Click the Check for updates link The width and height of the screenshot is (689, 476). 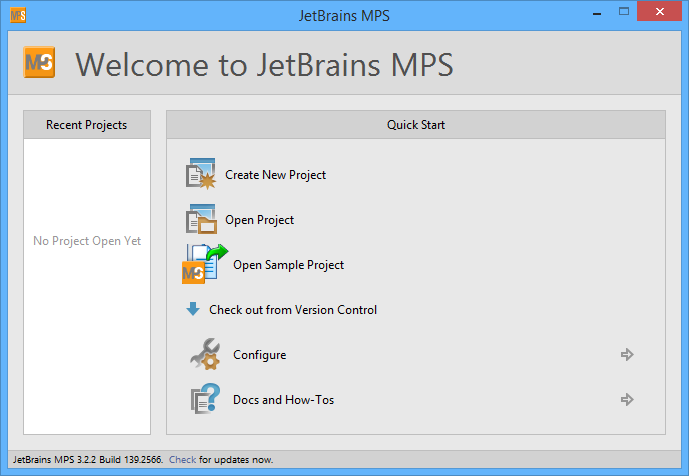point(182,460)
